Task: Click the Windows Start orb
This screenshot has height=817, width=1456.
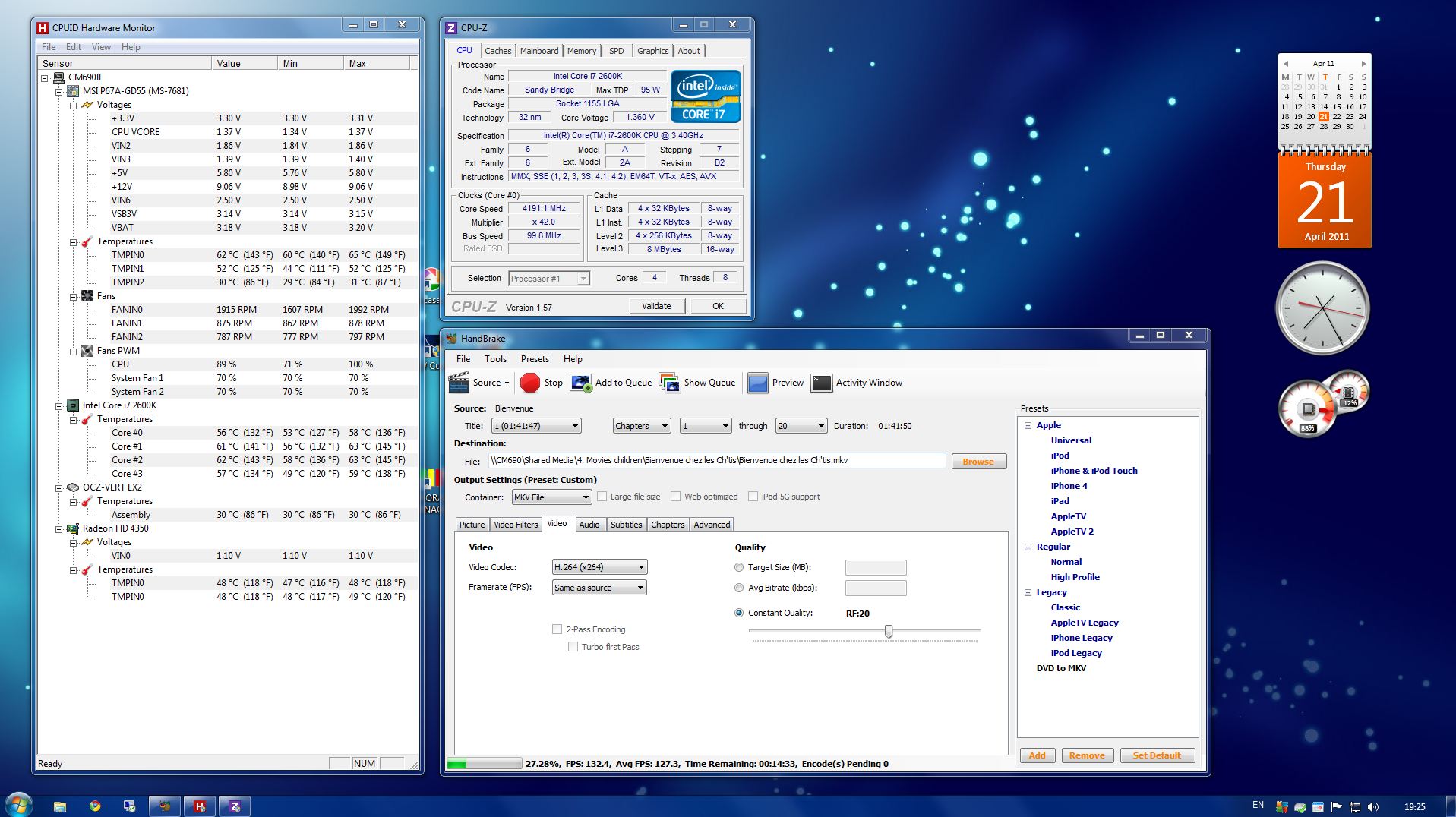Action: pos(18,805)
